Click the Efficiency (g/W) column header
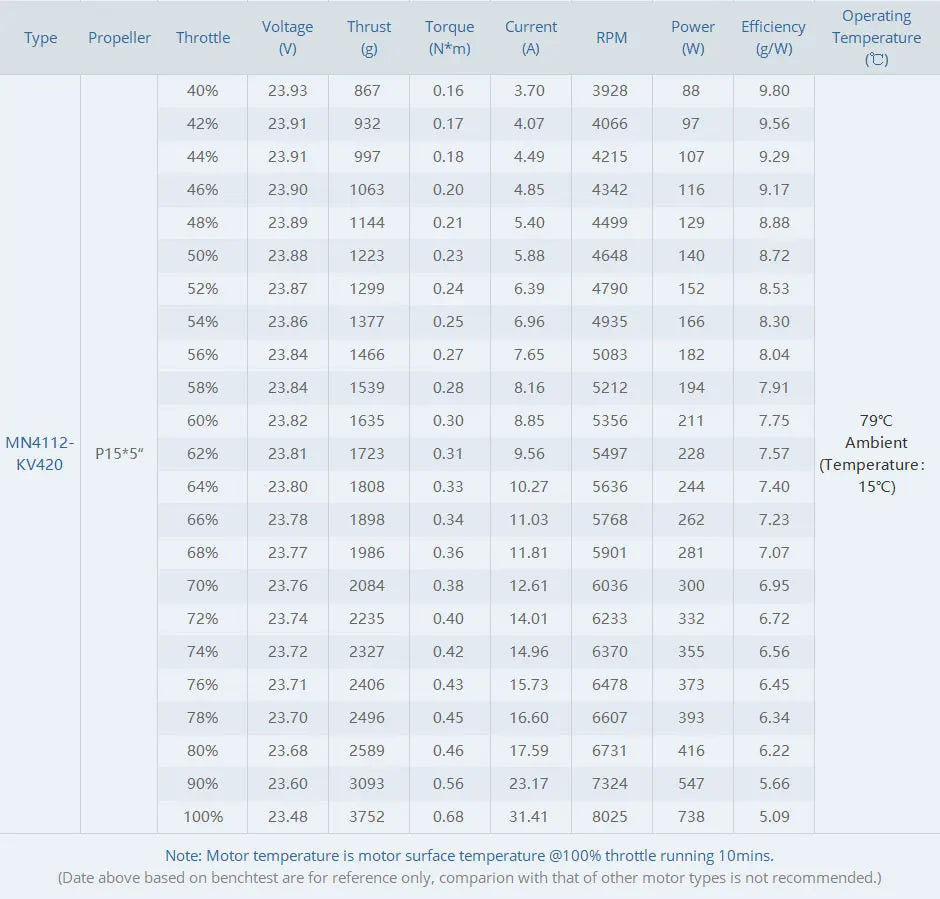The height and width of the screenshot is (899, 940). coord(773,38)
